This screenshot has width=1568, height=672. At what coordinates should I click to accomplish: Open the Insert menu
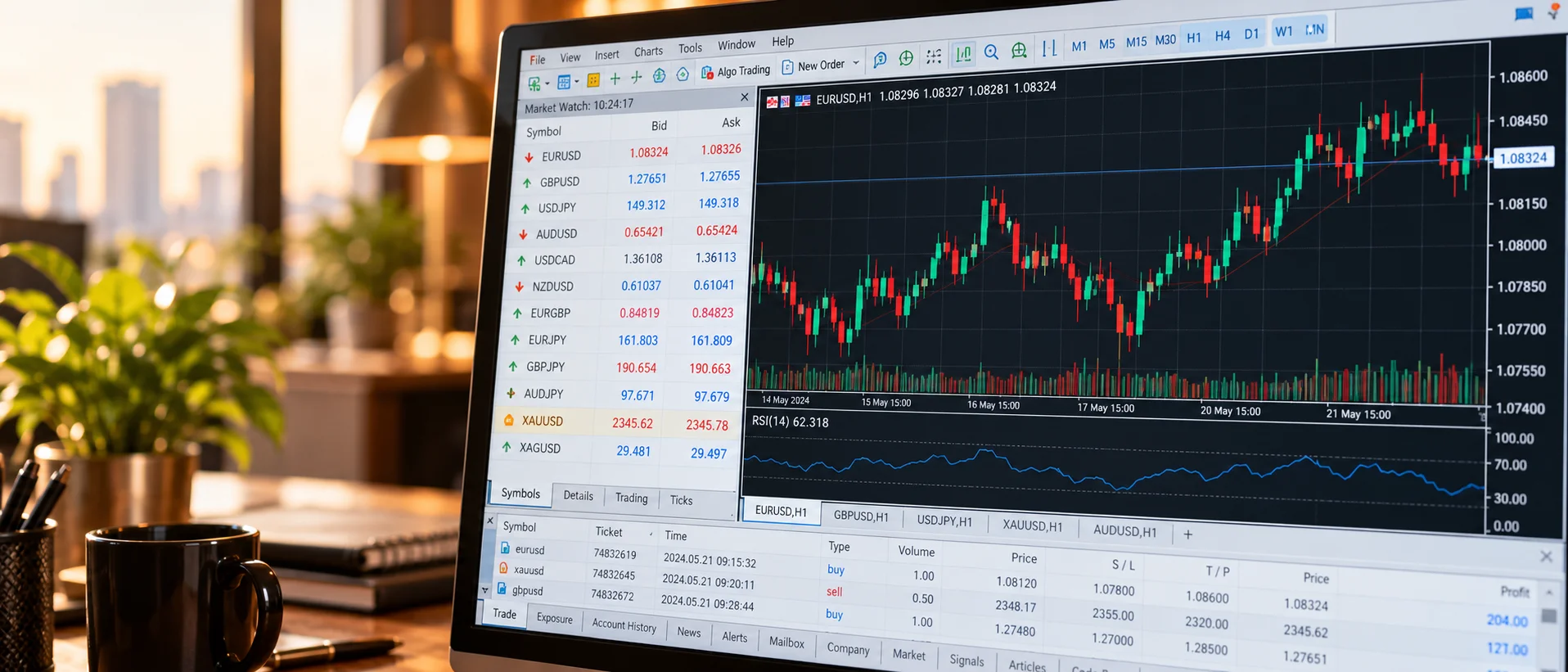coord(606,55)
